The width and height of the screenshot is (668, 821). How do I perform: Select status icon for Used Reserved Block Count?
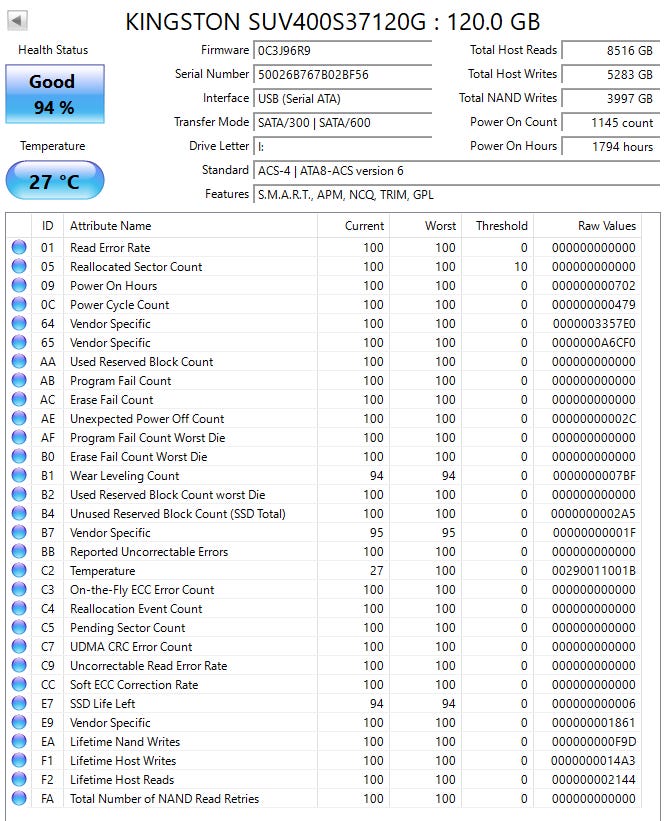19,361
